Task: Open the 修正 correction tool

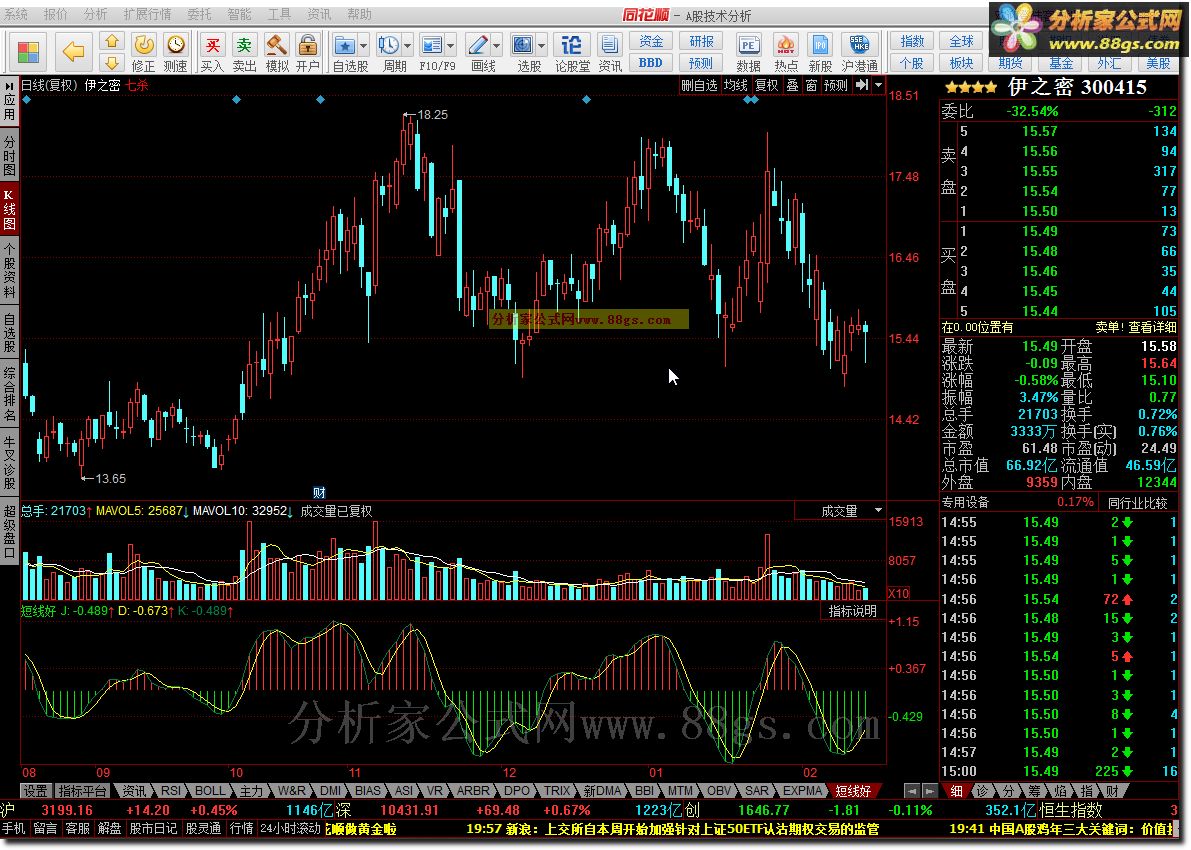Action: (x=144, y=52)
